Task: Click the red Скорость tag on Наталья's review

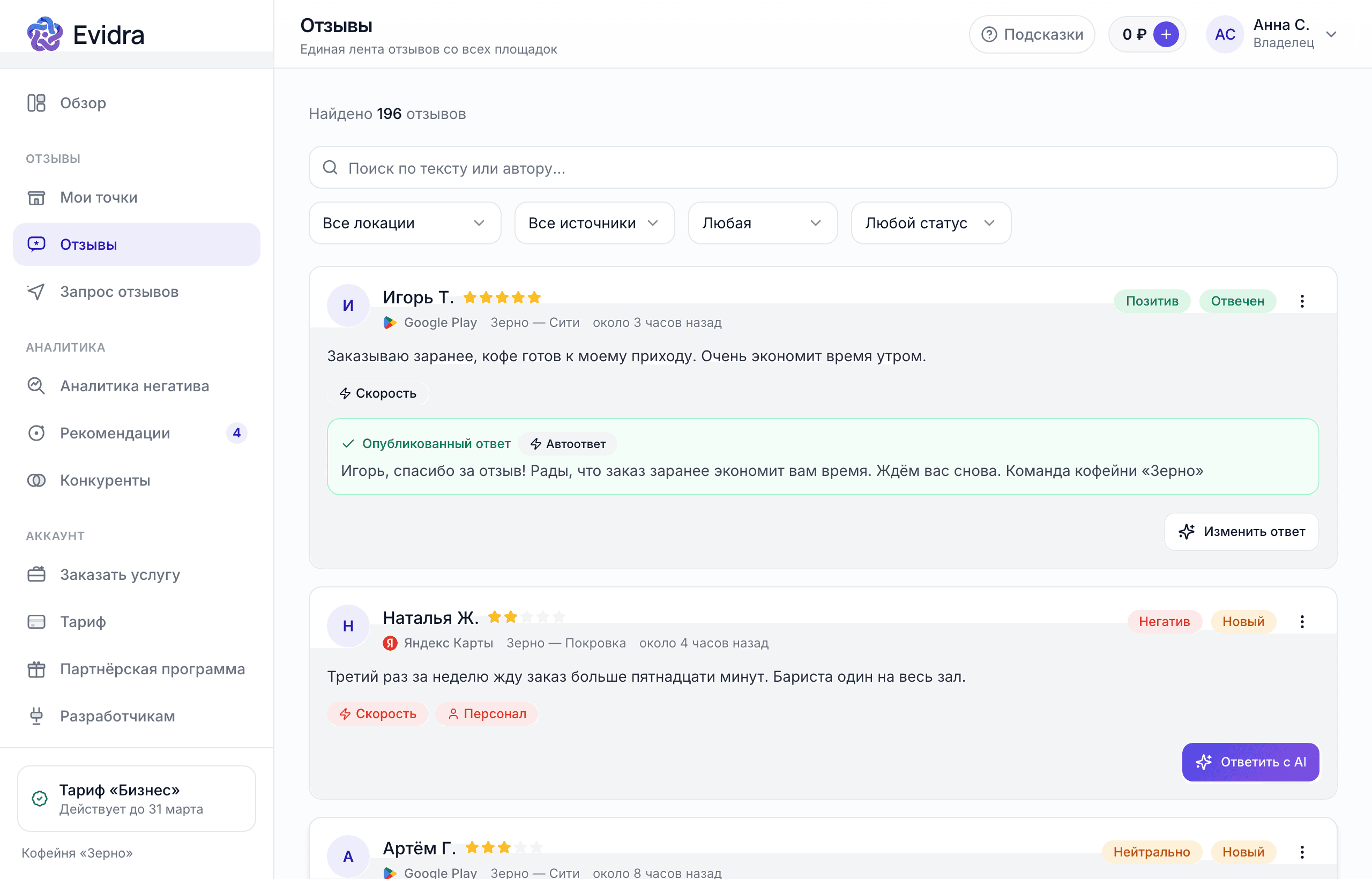Action: 377,714
